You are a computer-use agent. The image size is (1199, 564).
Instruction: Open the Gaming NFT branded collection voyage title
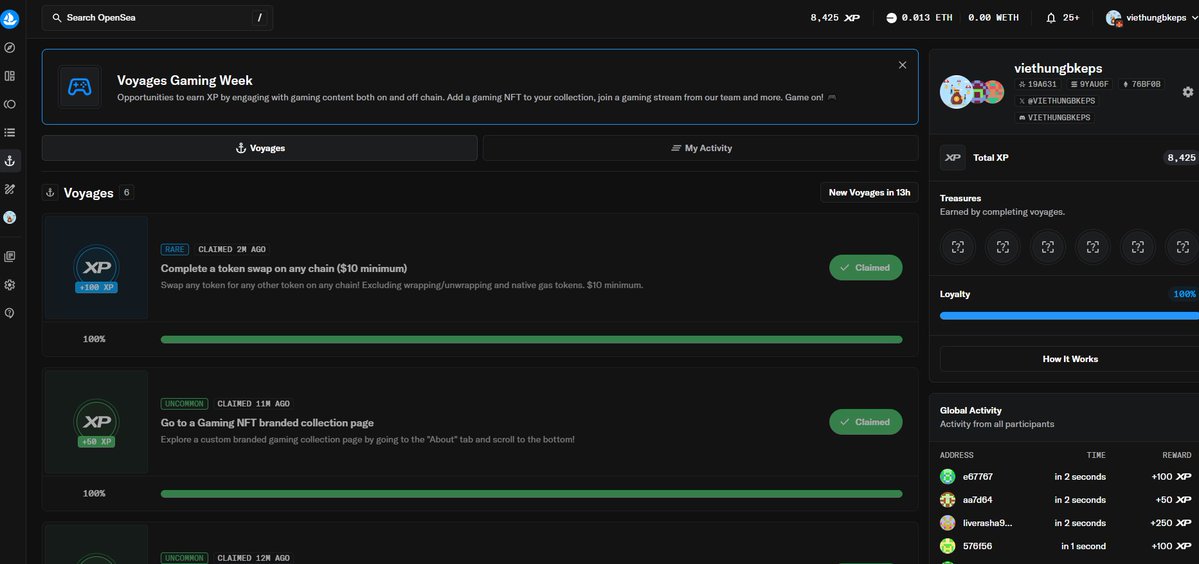click(x=267, y=423)
